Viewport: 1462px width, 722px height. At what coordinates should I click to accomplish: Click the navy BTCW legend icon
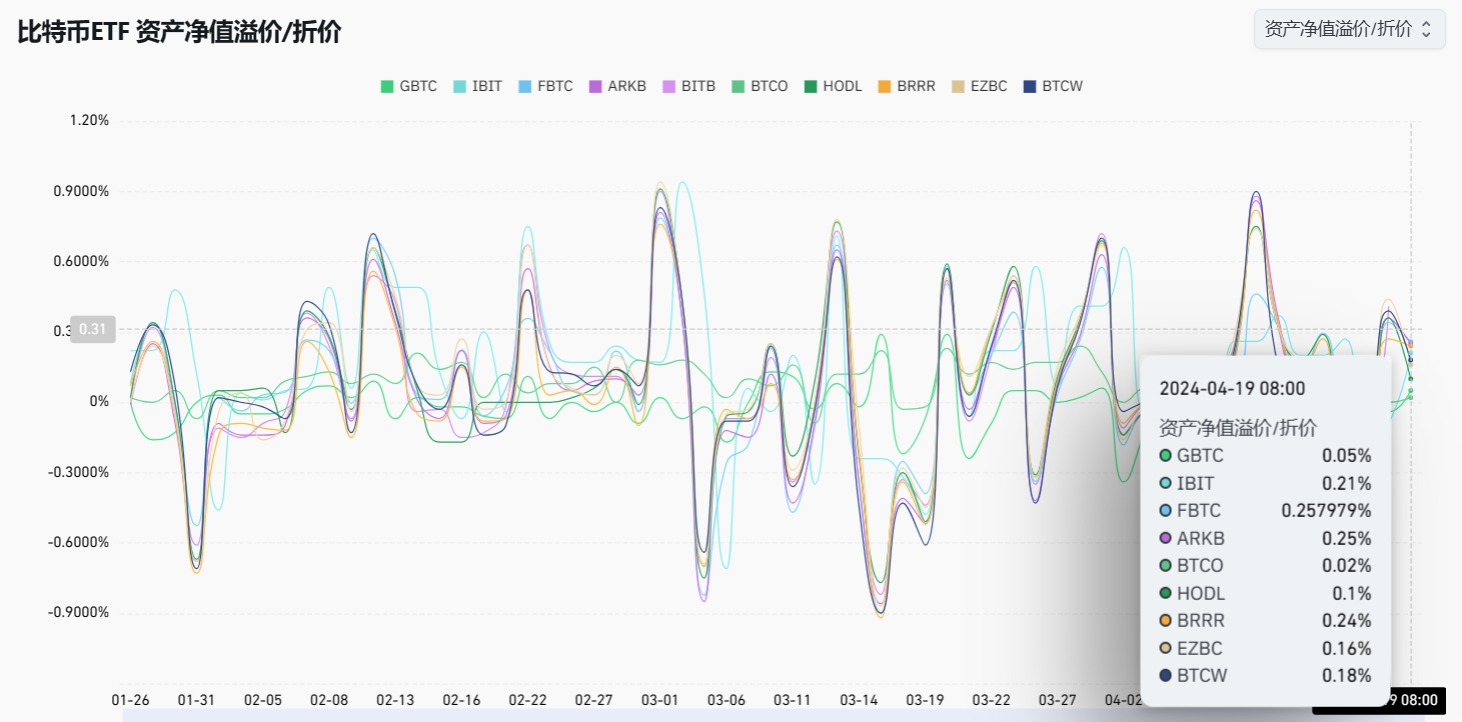coord(1031,86)
